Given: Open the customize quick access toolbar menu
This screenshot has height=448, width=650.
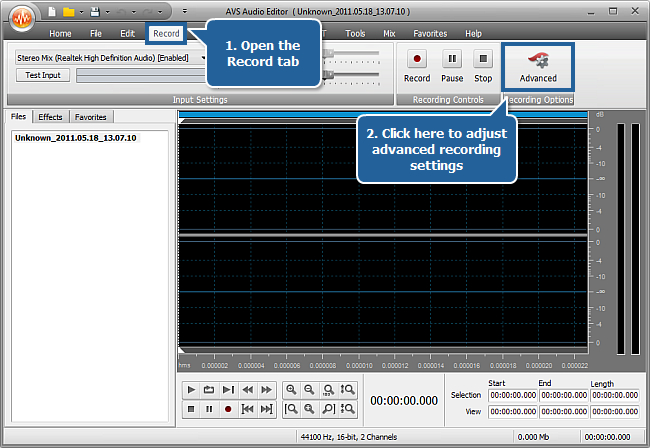Looking at the screenshot, I should point(185,12).
